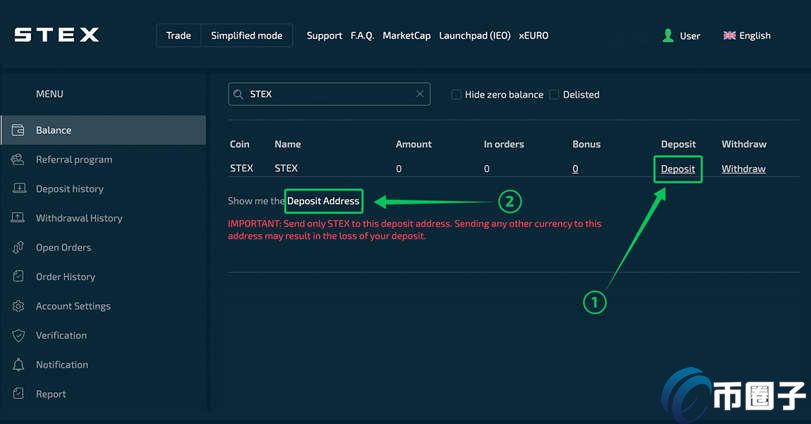
Task: Open the F.A.Q. page
Action: coord(362,35)
